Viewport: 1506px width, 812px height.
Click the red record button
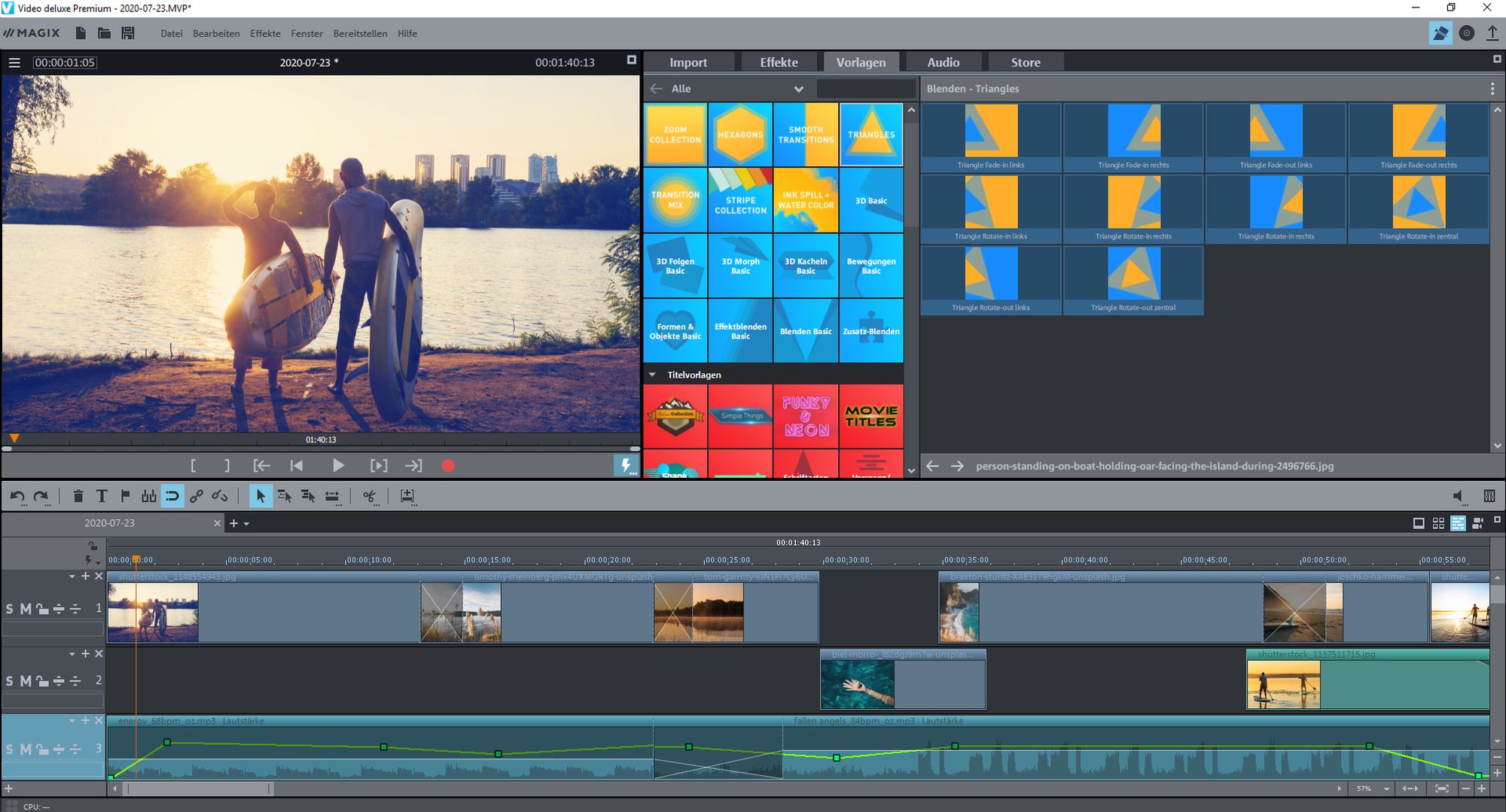448,466
